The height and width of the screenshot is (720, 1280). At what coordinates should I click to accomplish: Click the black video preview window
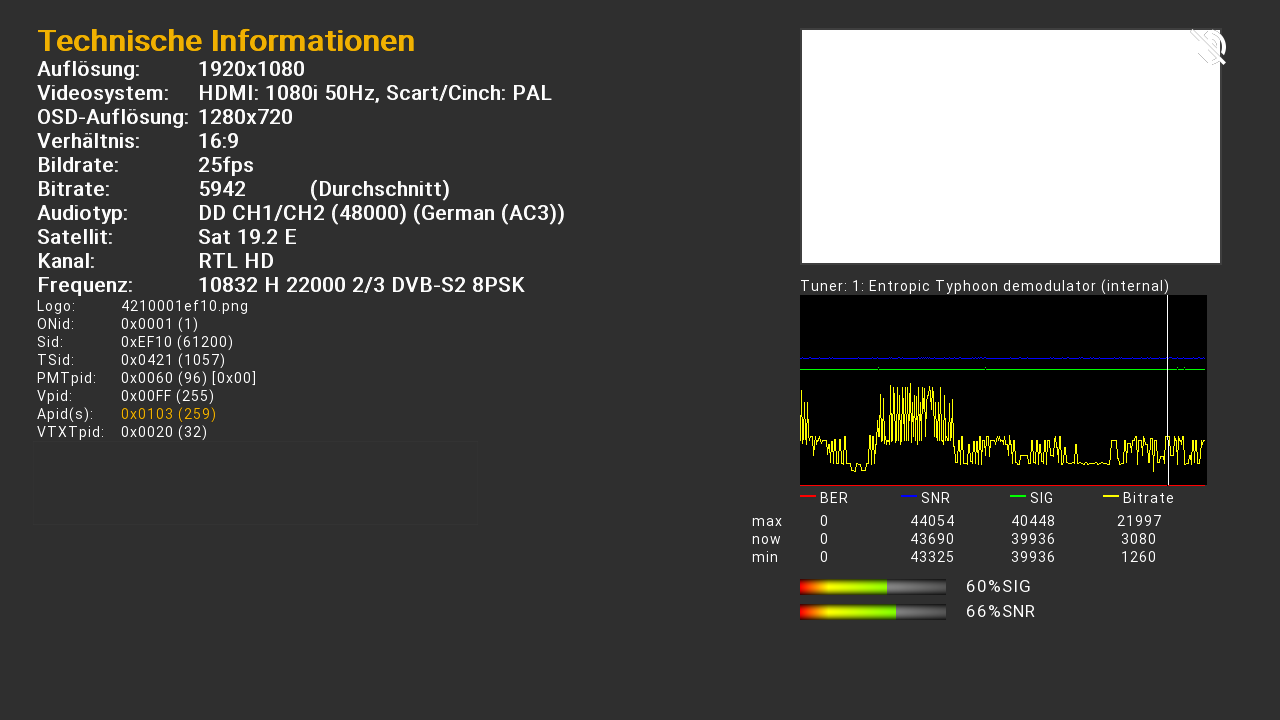point(1010,146)
